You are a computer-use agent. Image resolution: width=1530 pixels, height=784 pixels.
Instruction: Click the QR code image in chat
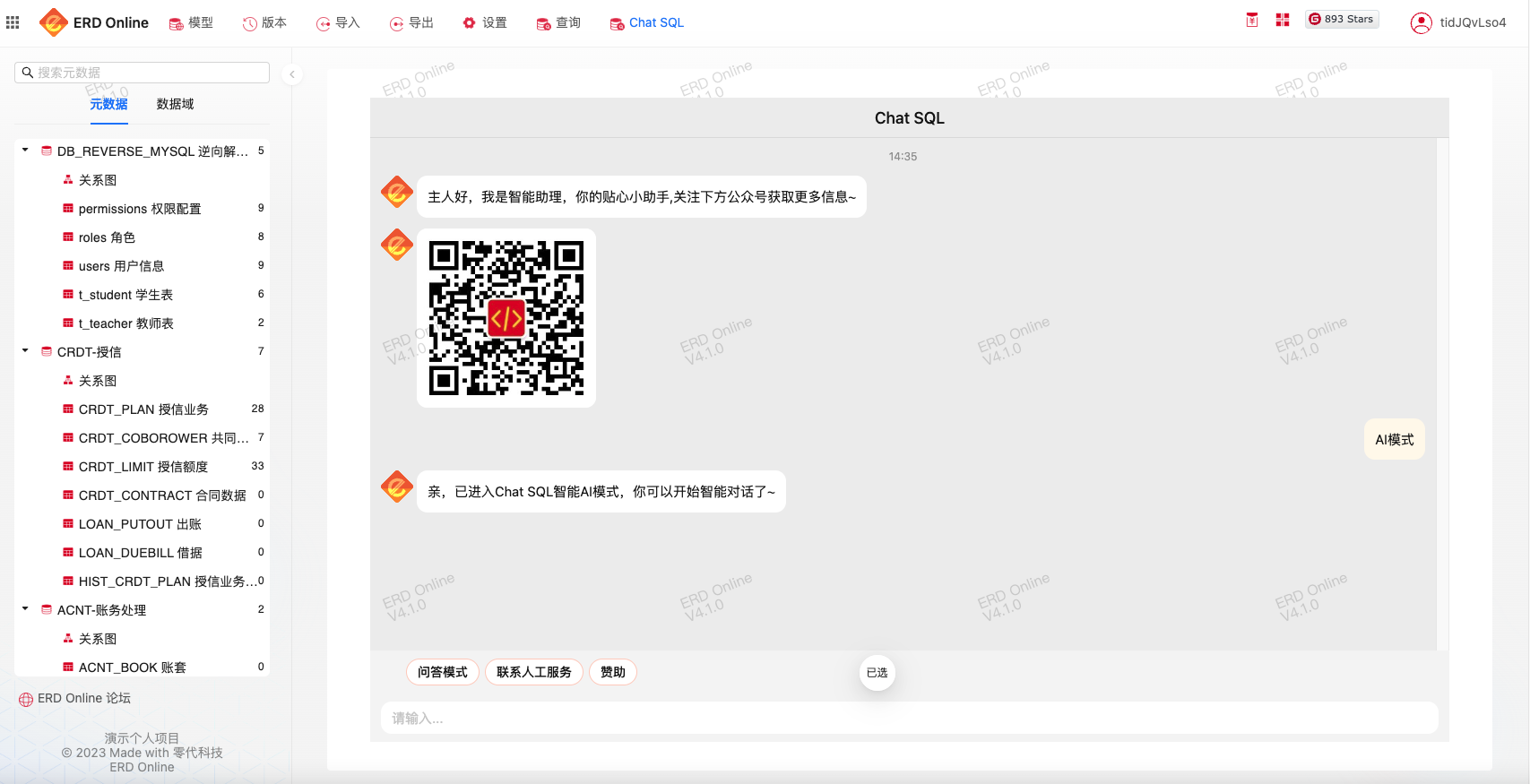pos(506,318)
